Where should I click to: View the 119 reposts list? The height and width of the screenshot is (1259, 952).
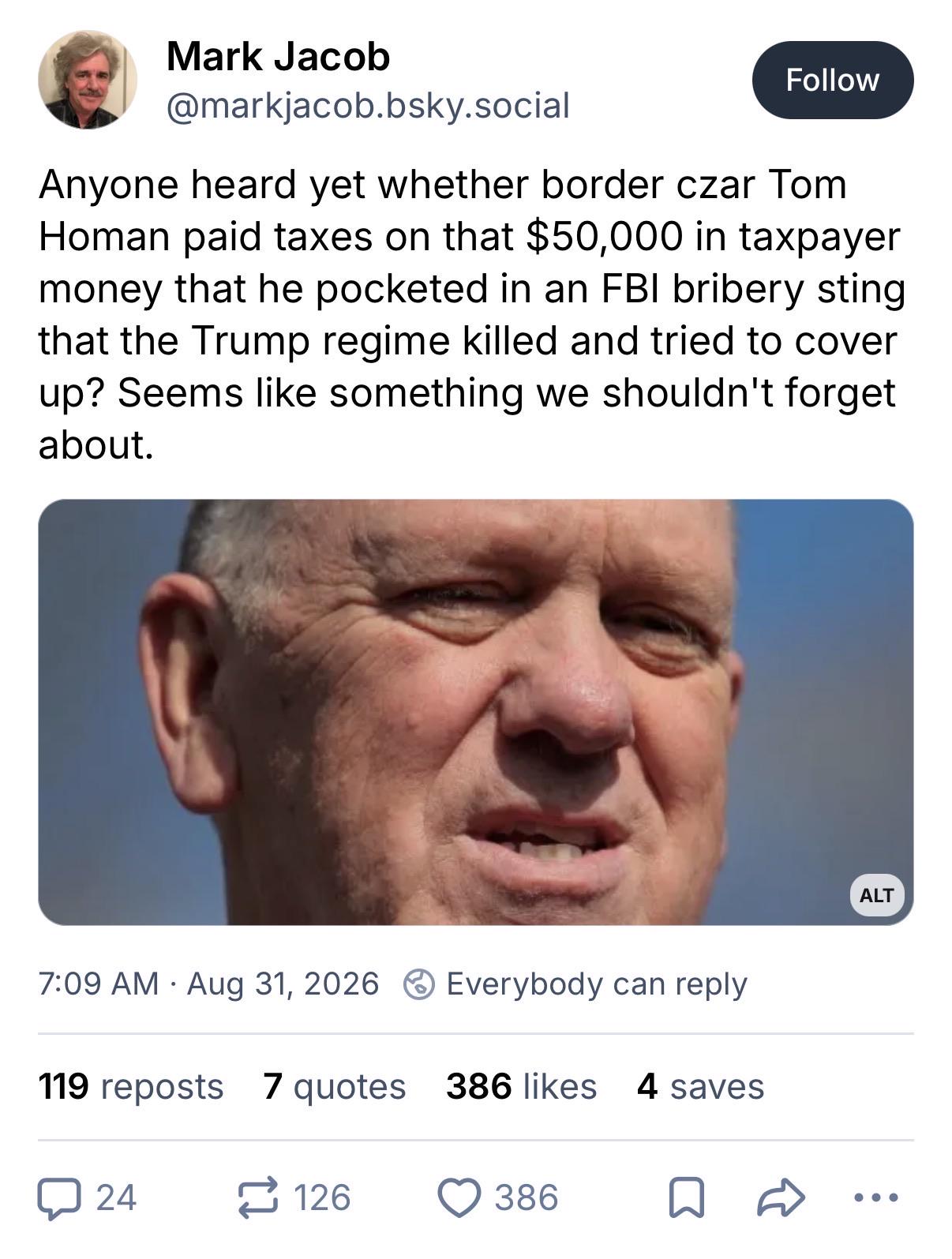coord(131,1086)
